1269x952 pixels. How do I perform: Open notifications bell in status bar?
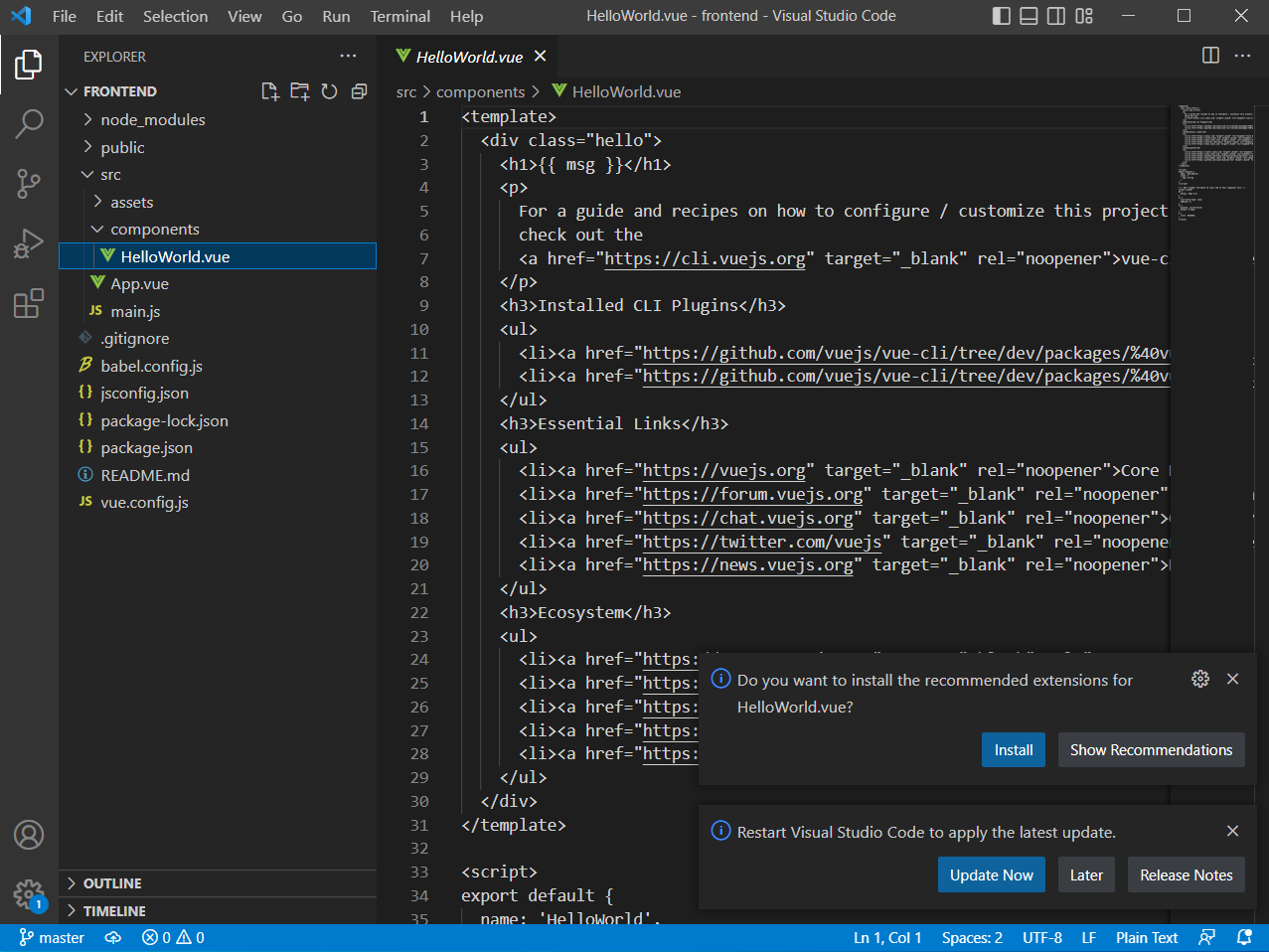pyautogui.click(x=1244, y=938)
